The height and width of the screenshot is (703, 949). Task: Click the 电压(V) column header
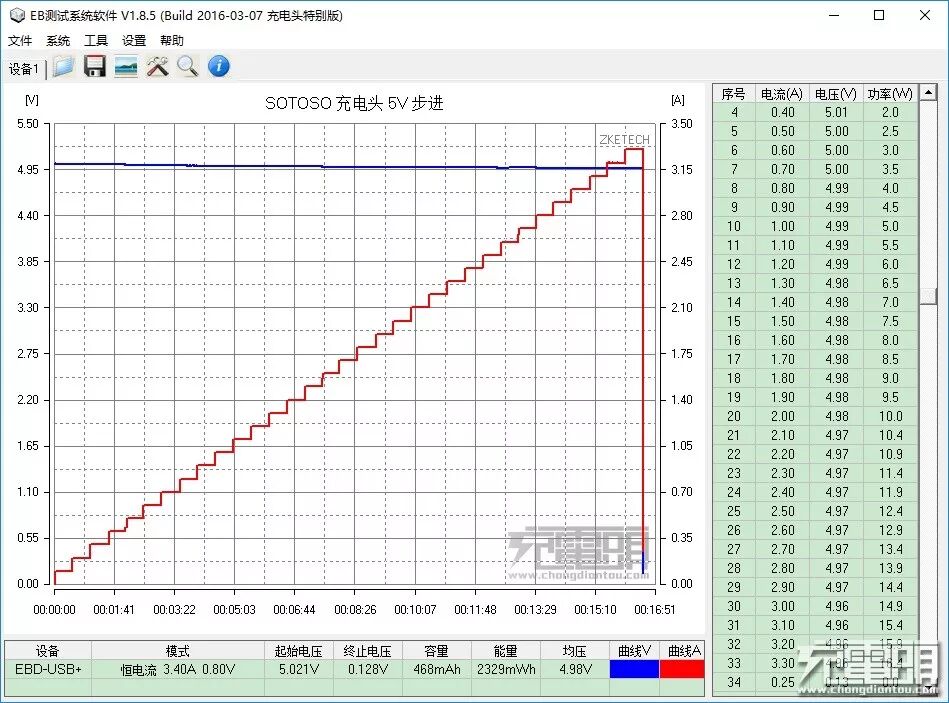click(836, 94)
